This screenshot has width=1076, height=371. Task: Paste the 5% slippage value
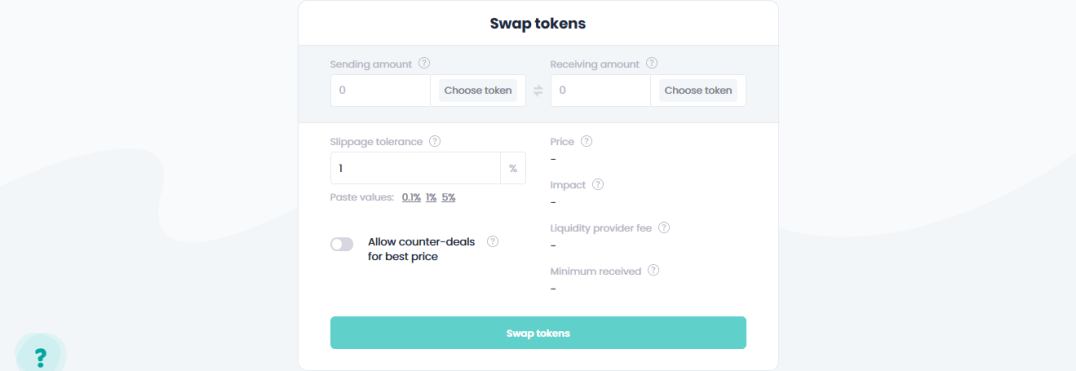449,198
